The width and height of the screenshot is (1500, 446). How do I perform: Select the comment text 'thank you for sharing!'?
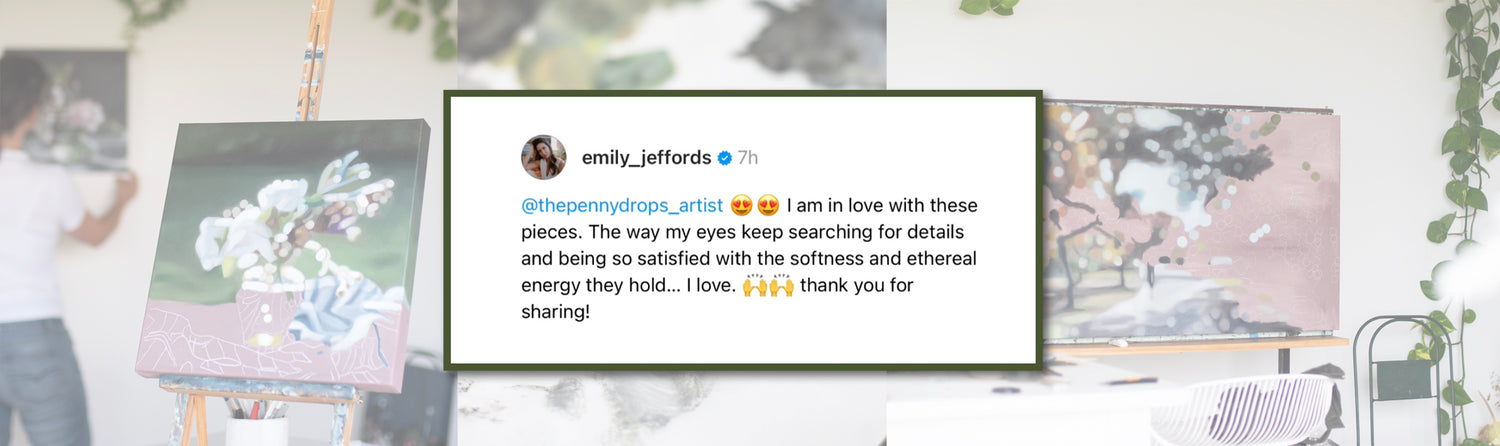coord(718,298)
